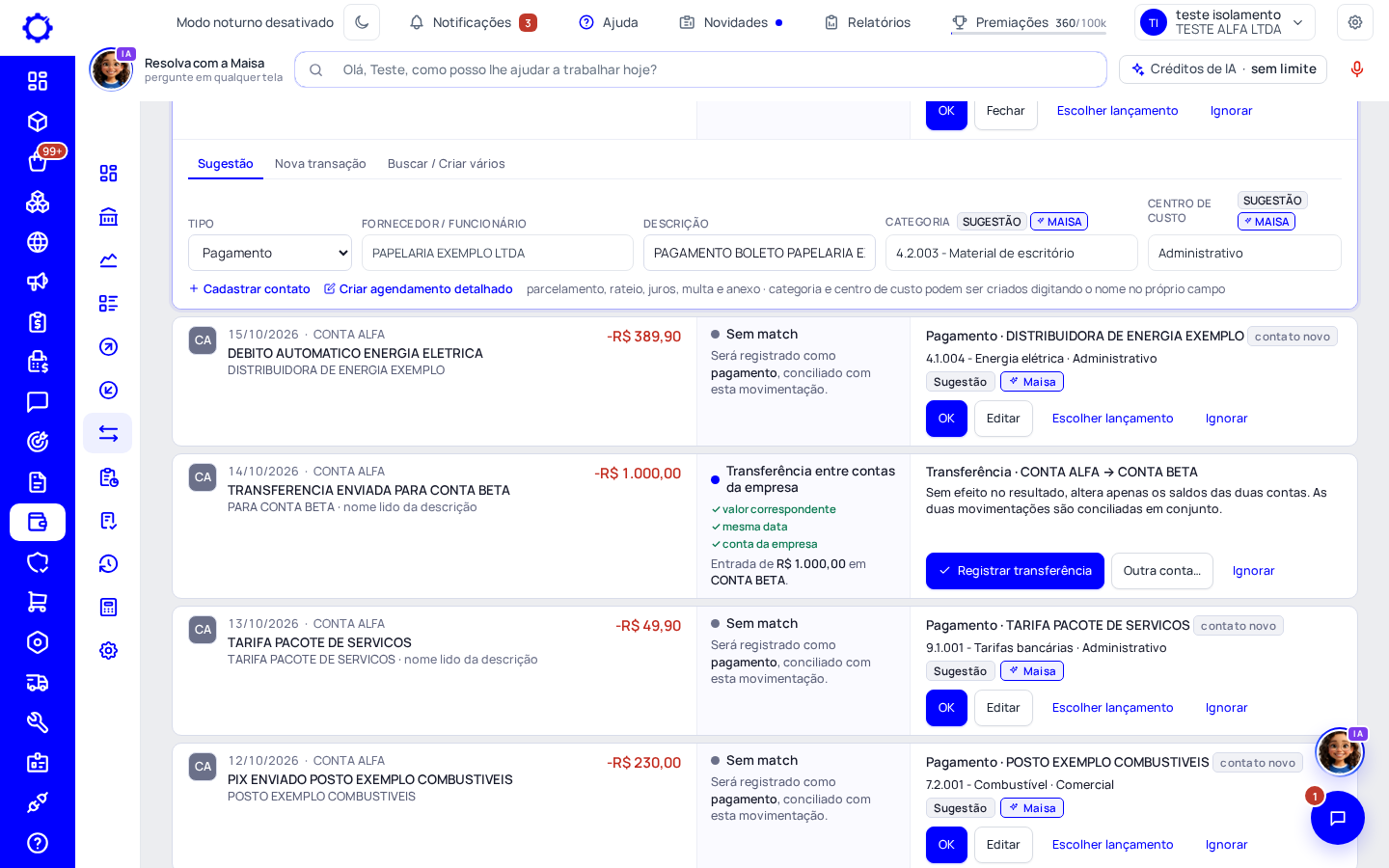The image size is (1389, 868).
Task: Click Ignorar for TARIFA PACOTE DE SERVICOS
Action: click(1226, 708)
